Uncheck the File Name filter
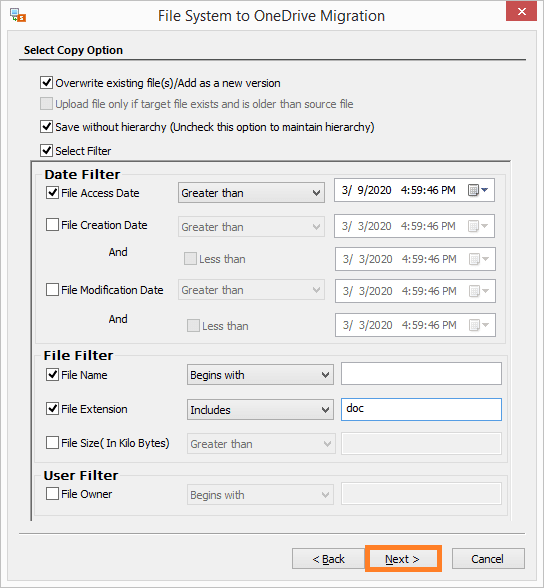The height and width of the screenshot is (588, 544). [52, 375]
